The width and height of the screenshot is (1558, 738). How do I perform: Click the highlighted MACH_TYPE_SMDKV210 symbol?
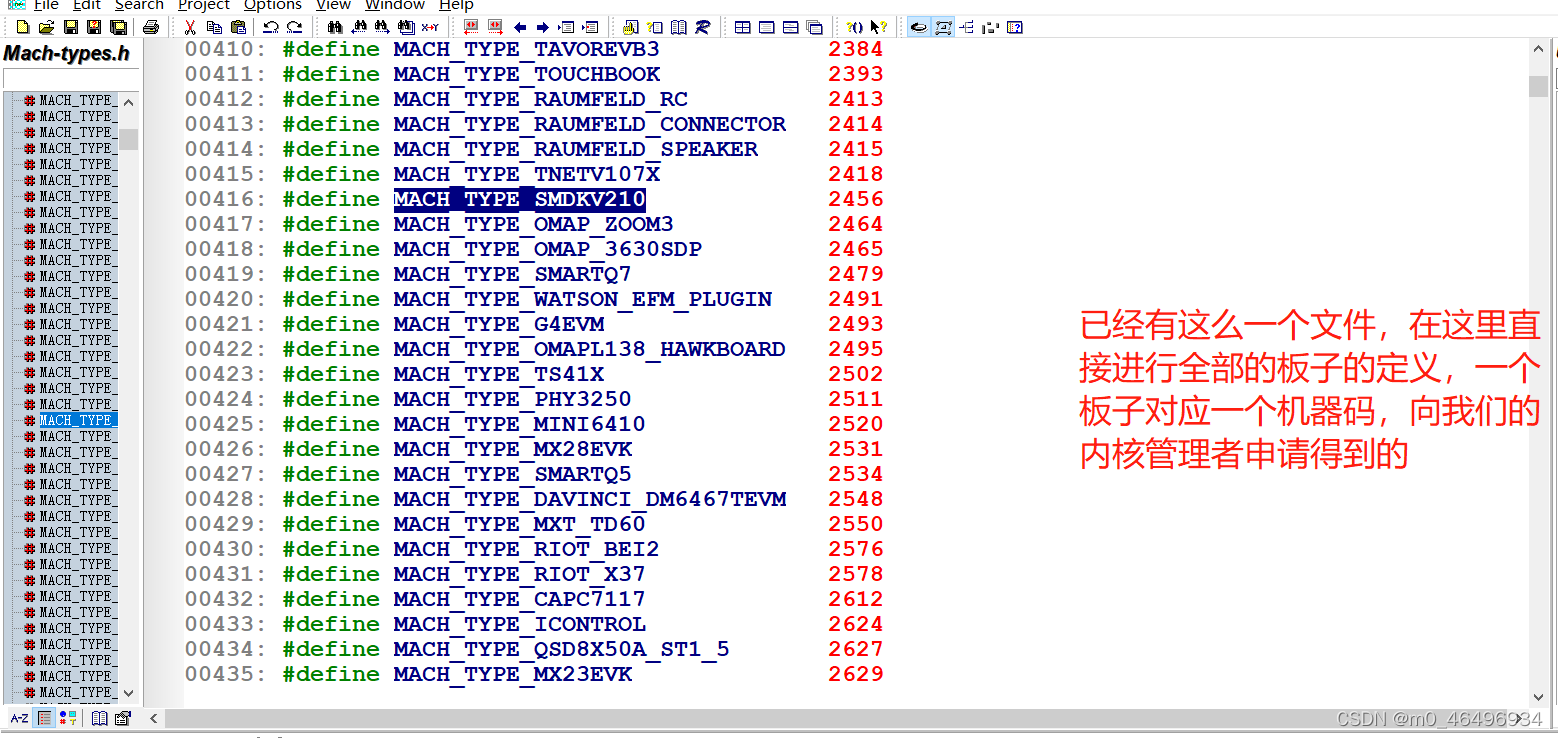pos(519,199)
